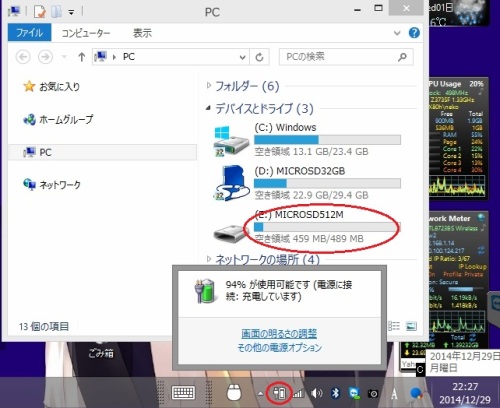
Task: Switch to the details view icon
Action: 394,326
